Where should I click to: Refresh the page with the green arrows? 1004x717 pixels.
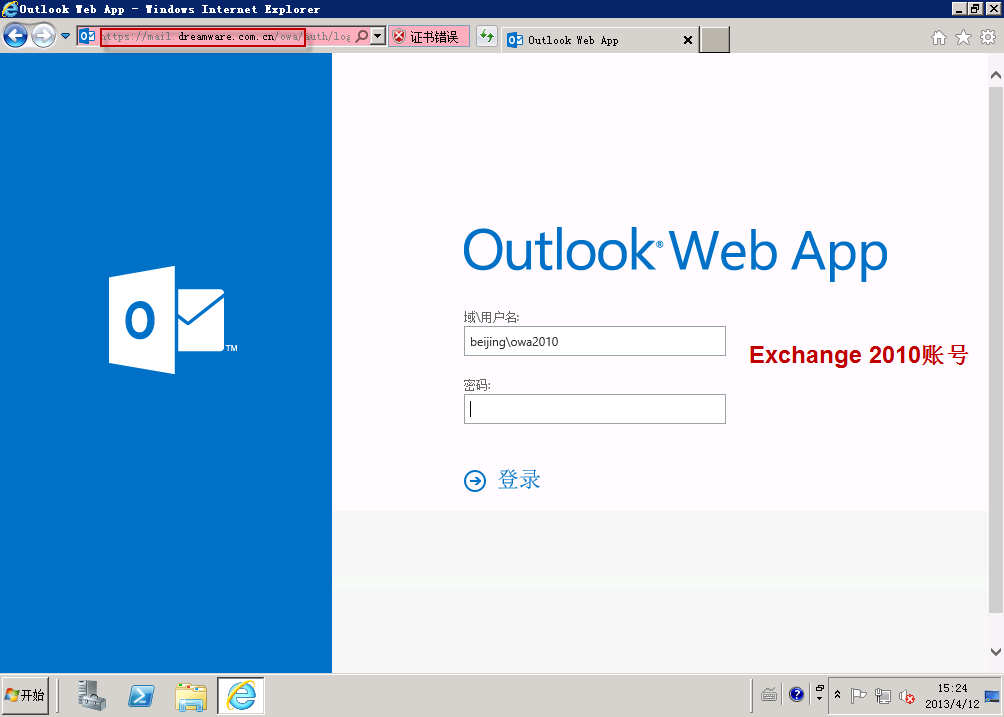click(x=487, y=36)
